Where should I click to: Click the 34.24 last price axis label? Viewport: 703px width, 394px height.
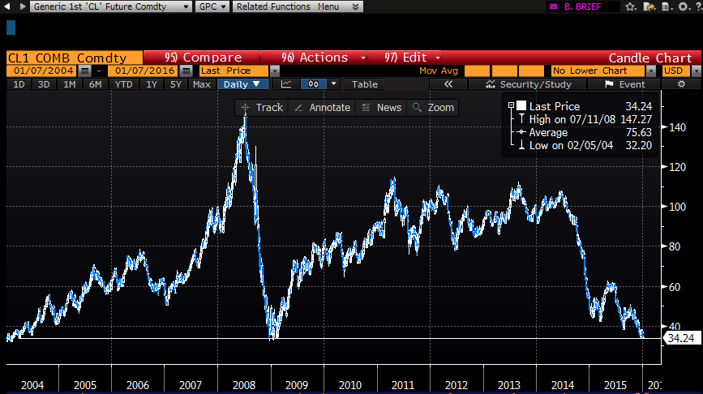681,338
